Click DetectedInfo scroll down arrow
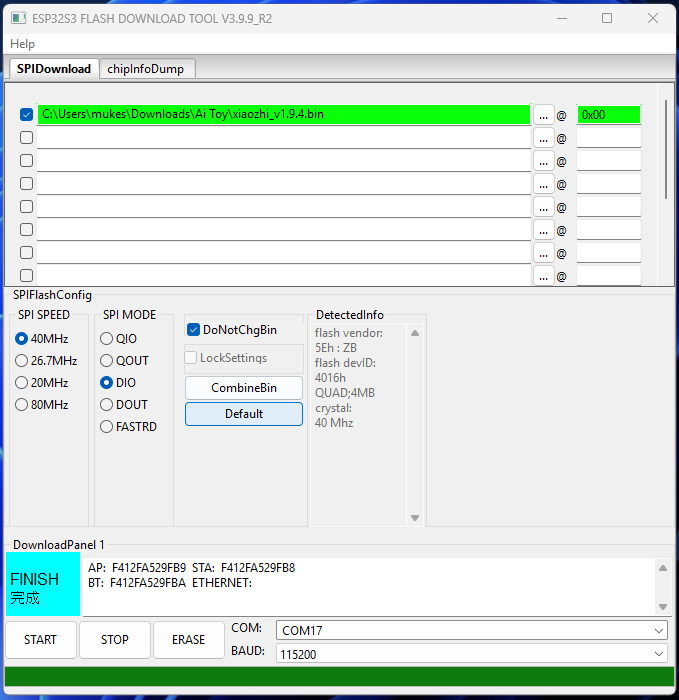 [x=415, y=518]
